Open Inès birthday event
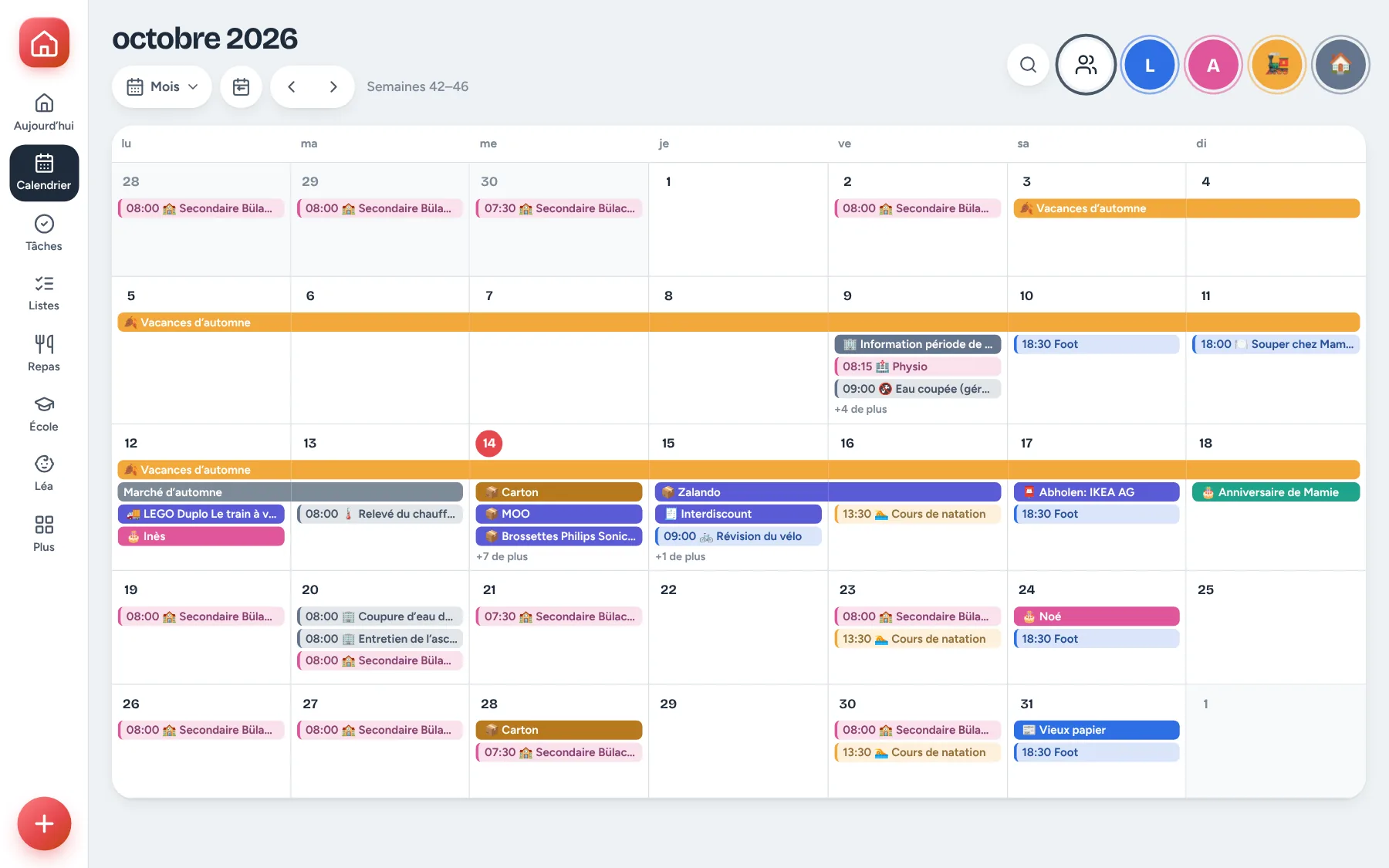The height and width of the screenshot is (868, 1389). [x=201, y=536]
